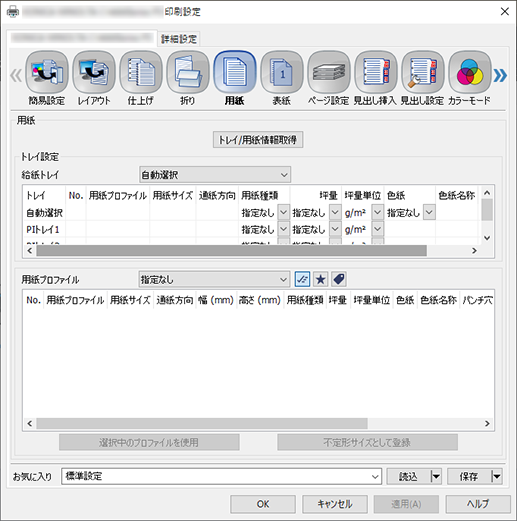Image resolution: width=517 pixels, height=521 pixels.
Task: Open the 用紙プロファイル 指定なし dropdown
Action: [214, 279]
